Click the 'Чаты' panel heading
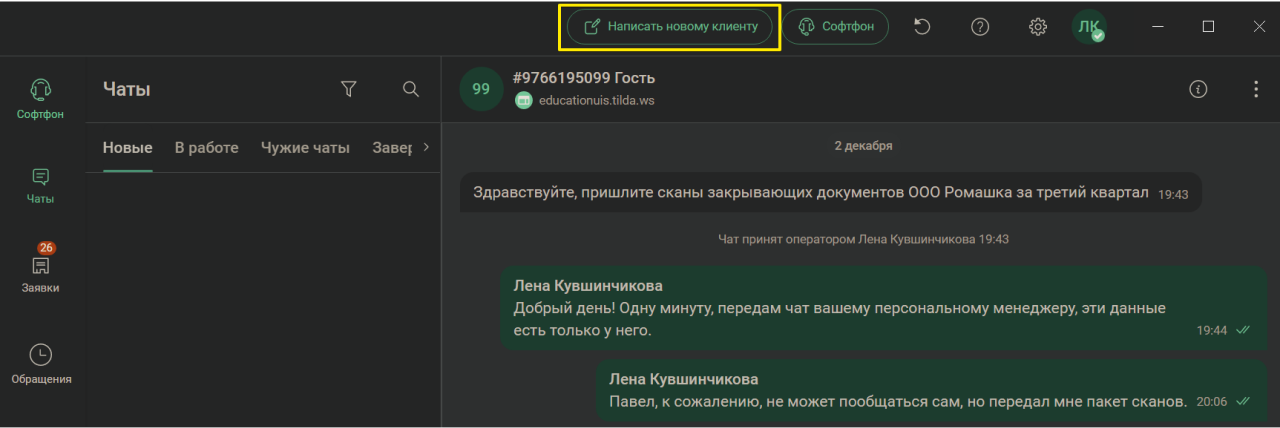Viewport: 1280px width, 428px height. pos(126,89)
